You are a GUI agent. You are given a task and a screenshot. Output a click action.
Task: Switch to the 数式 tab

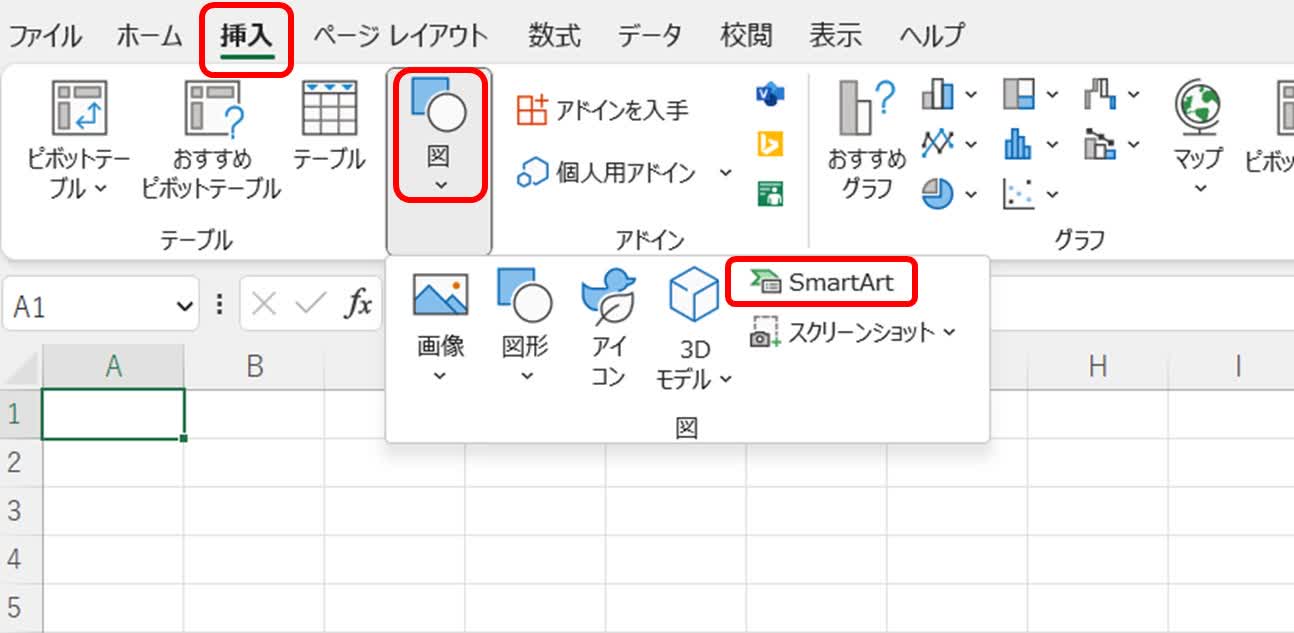point(554,36)
